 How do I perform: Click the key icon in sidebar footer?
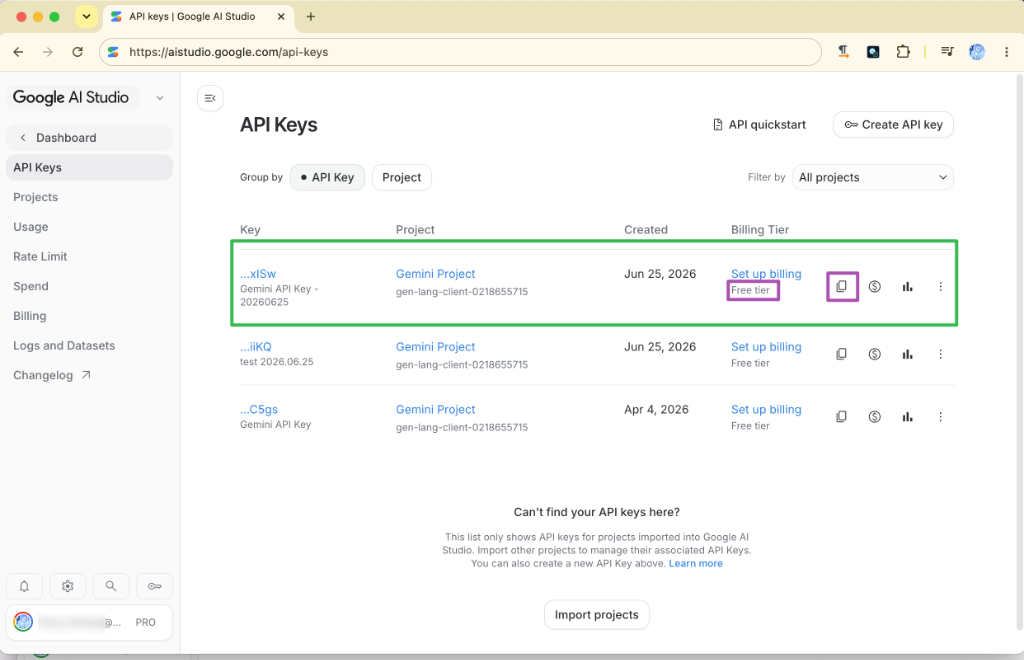click(155, 586)
